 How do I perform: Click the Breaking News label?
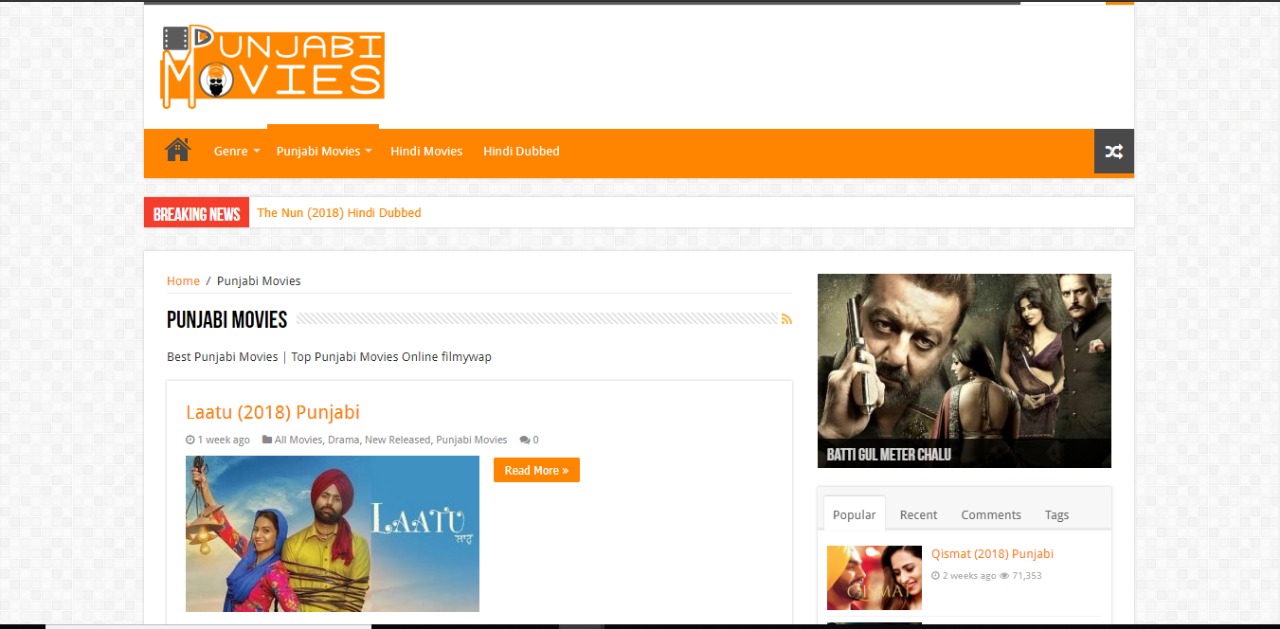[x=196, y=212]
